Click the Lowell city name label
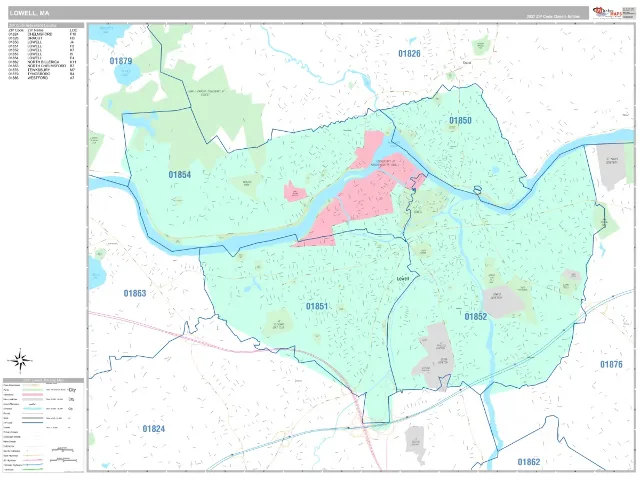 (x=403, y=279)
